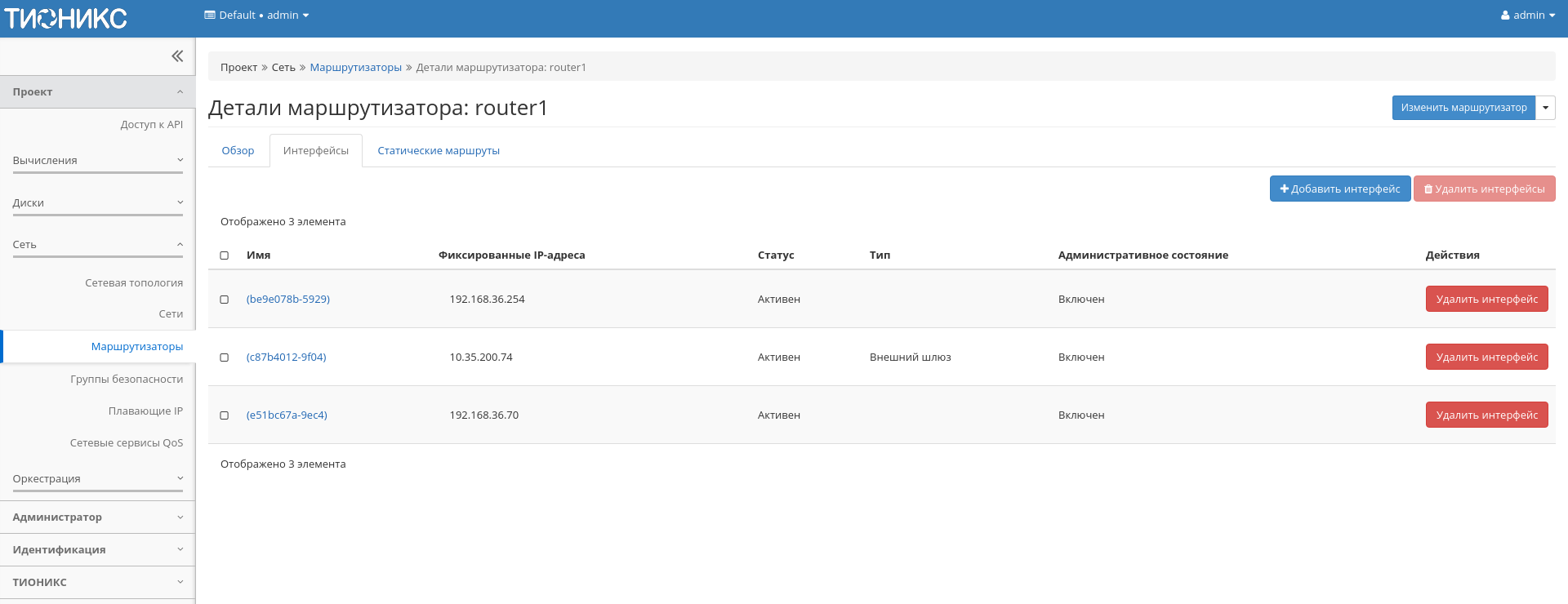Viewport: 1568px width, 604px height.
Task: Select all interfaces with header checkbox
Action: (225, 255)
